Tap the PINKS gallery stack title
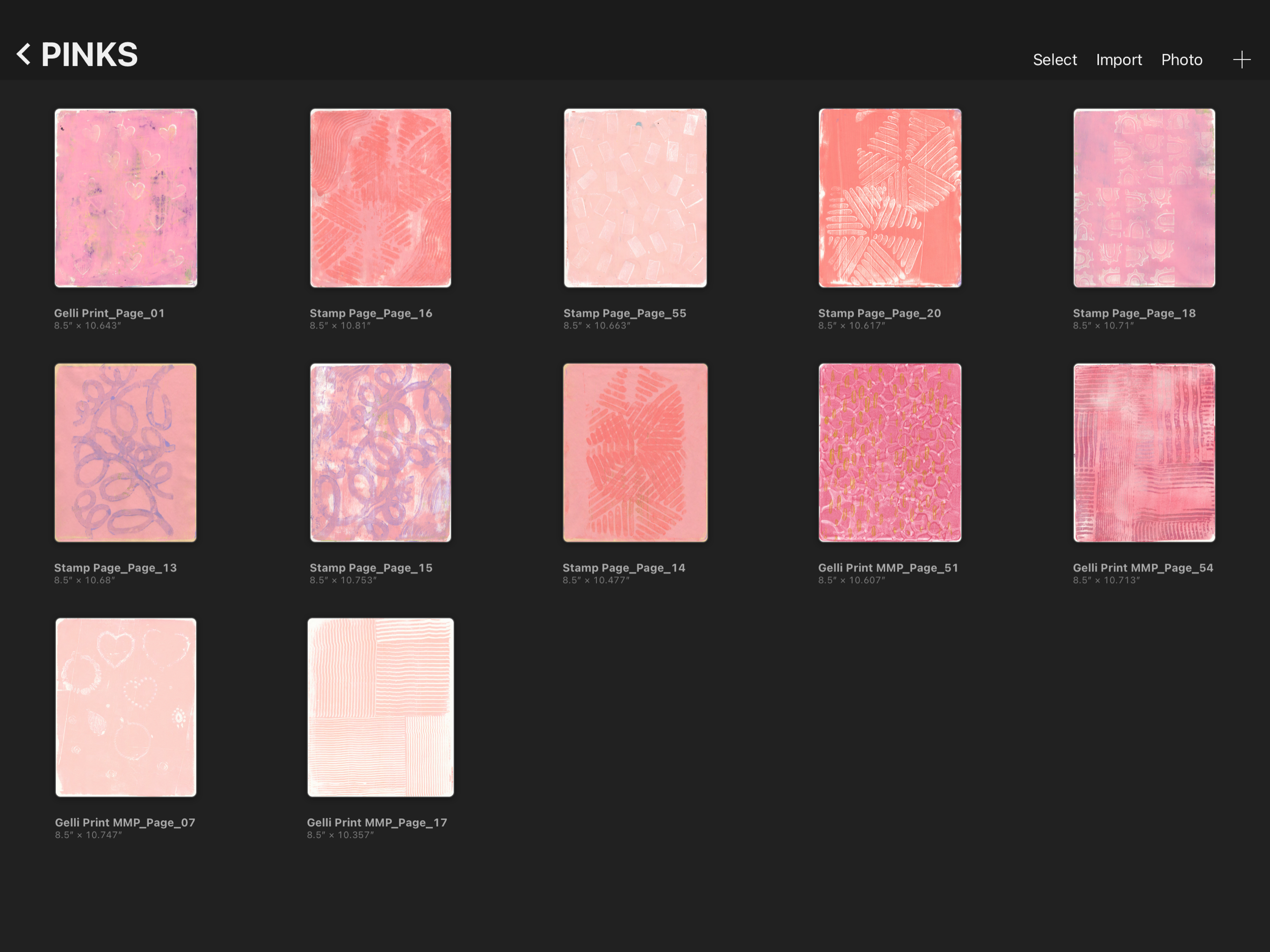The height and width of the screenshot is (952, 1270). [x=89, y=55]
